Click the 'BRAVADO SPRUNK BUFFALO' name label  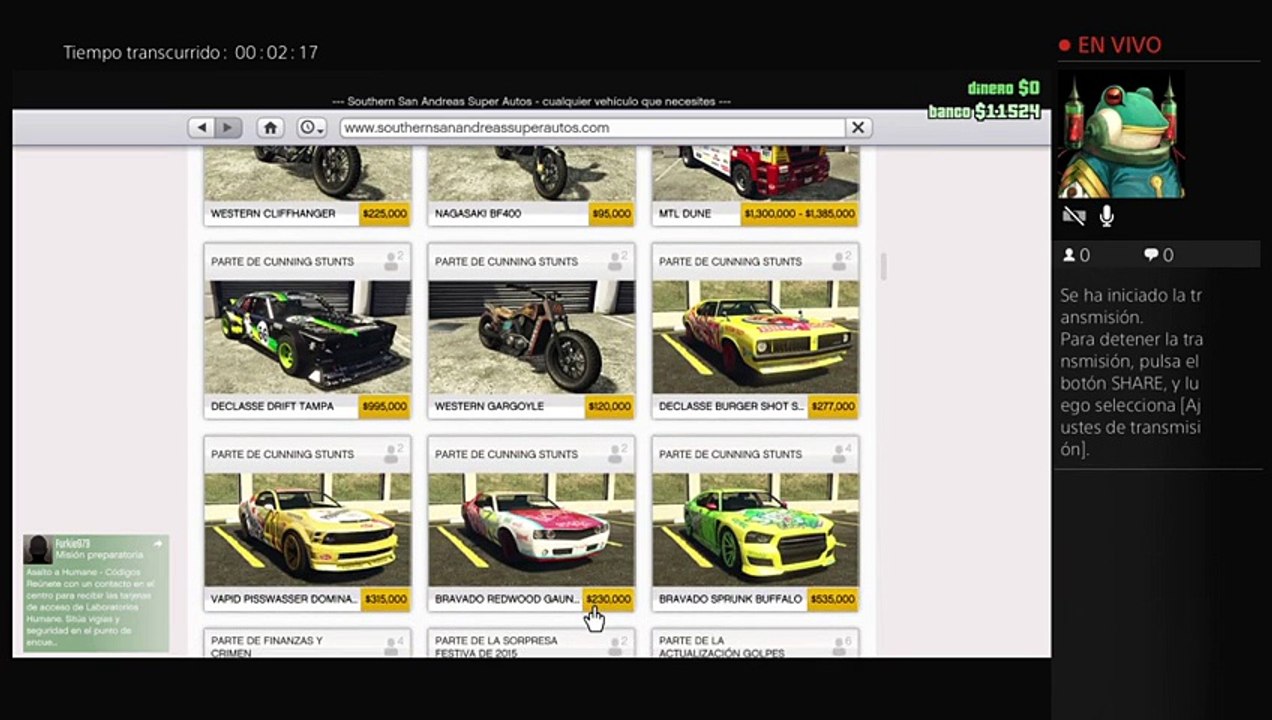pos(730,600)
